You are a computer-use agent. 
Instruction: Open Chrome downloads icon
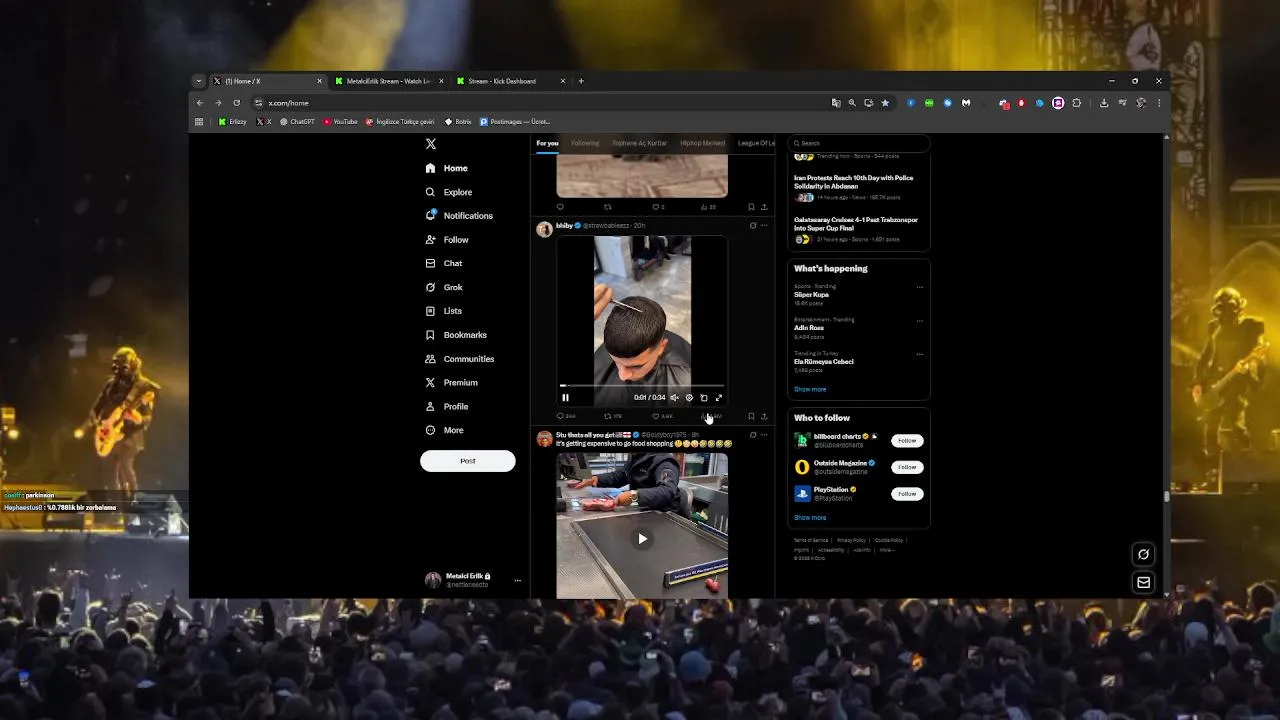click(x=1104, y=103)
